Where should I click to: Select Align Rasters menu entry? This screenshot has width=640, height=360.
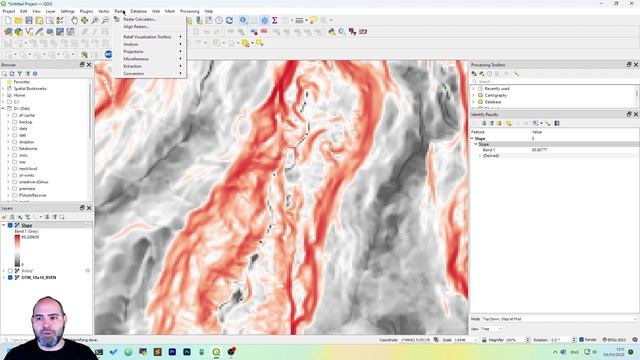(136, 27)
